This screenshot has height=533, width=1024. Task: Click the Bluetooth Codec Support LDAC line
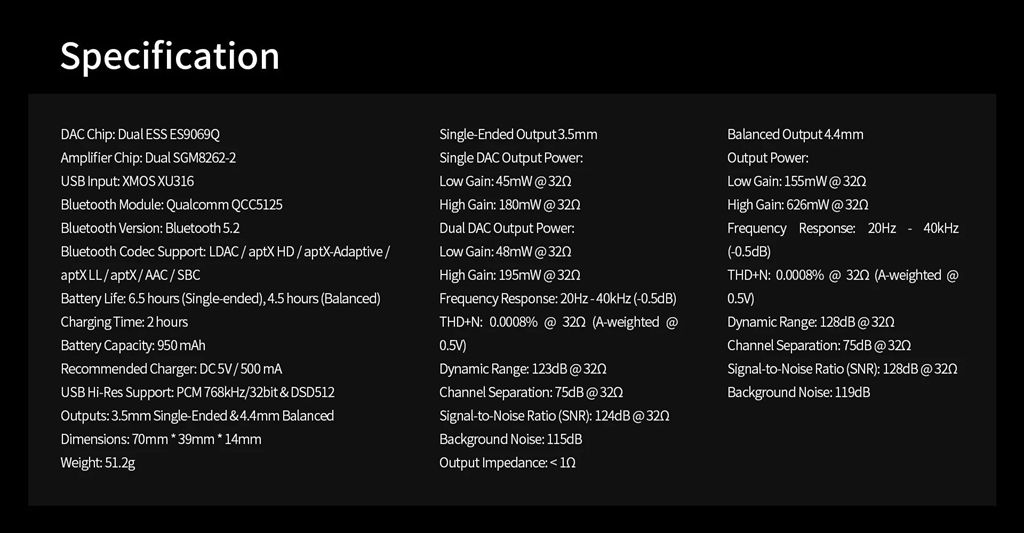(225, 251)
